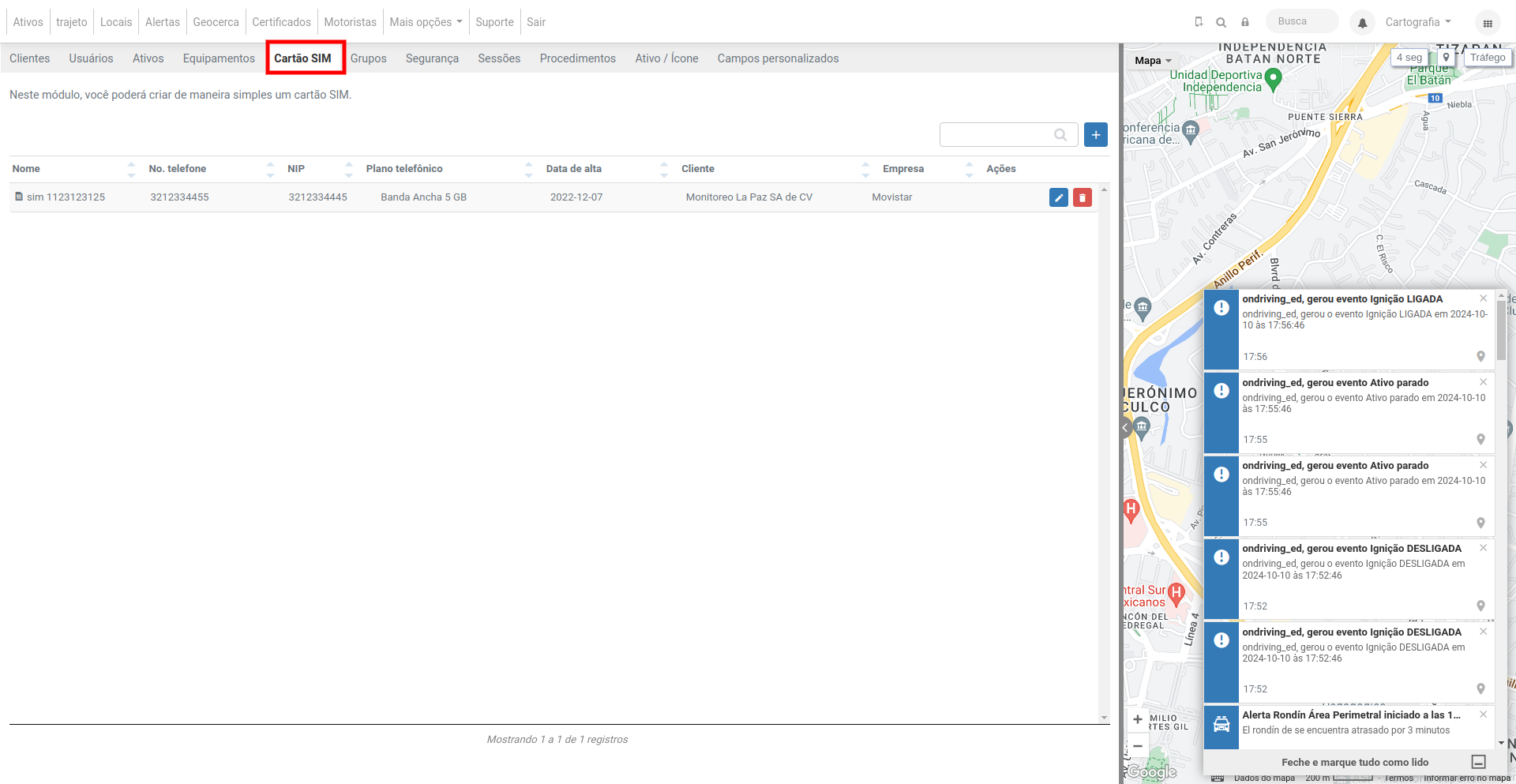Dismiss the Ignição LIGADA notification

pyautogui.click(x=1484, y=298)
